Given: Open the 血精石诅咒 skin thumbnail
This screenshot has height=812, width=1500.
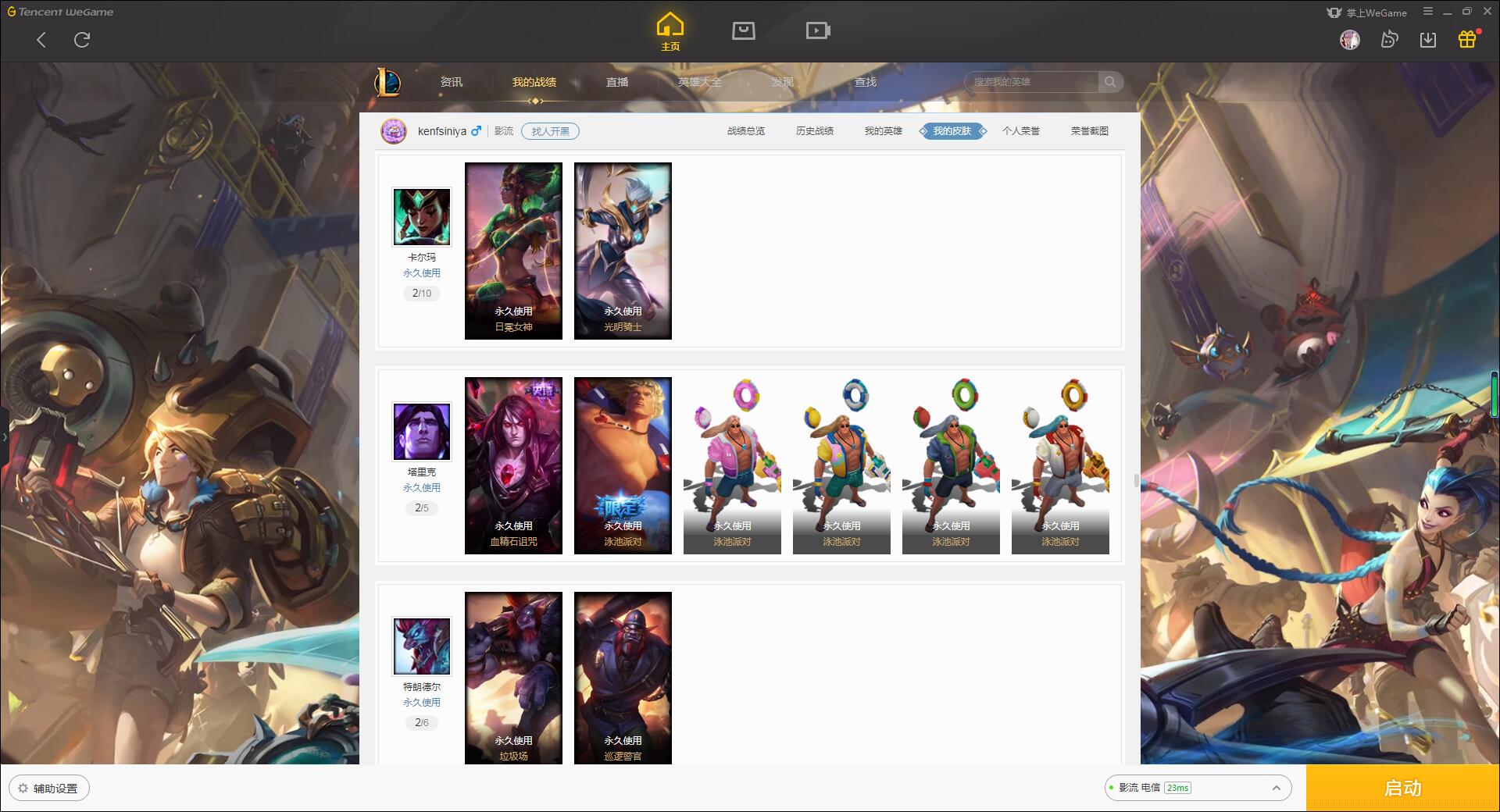Looking at the screenshot, I should (x=513, y=465).
